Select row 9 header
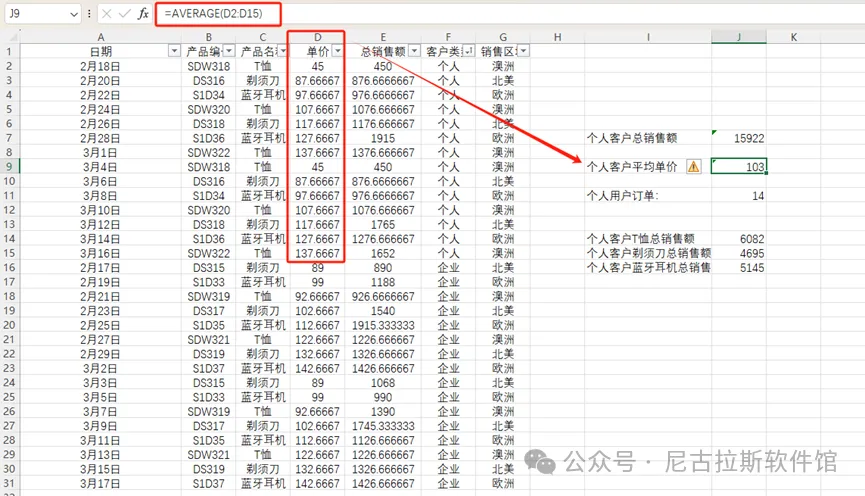 tap(10, 166)
